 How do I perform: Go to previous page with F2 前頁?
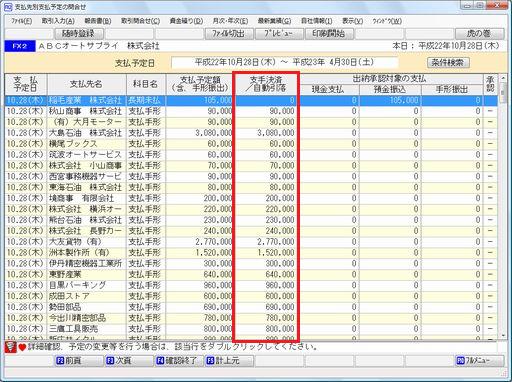[79, 360]
